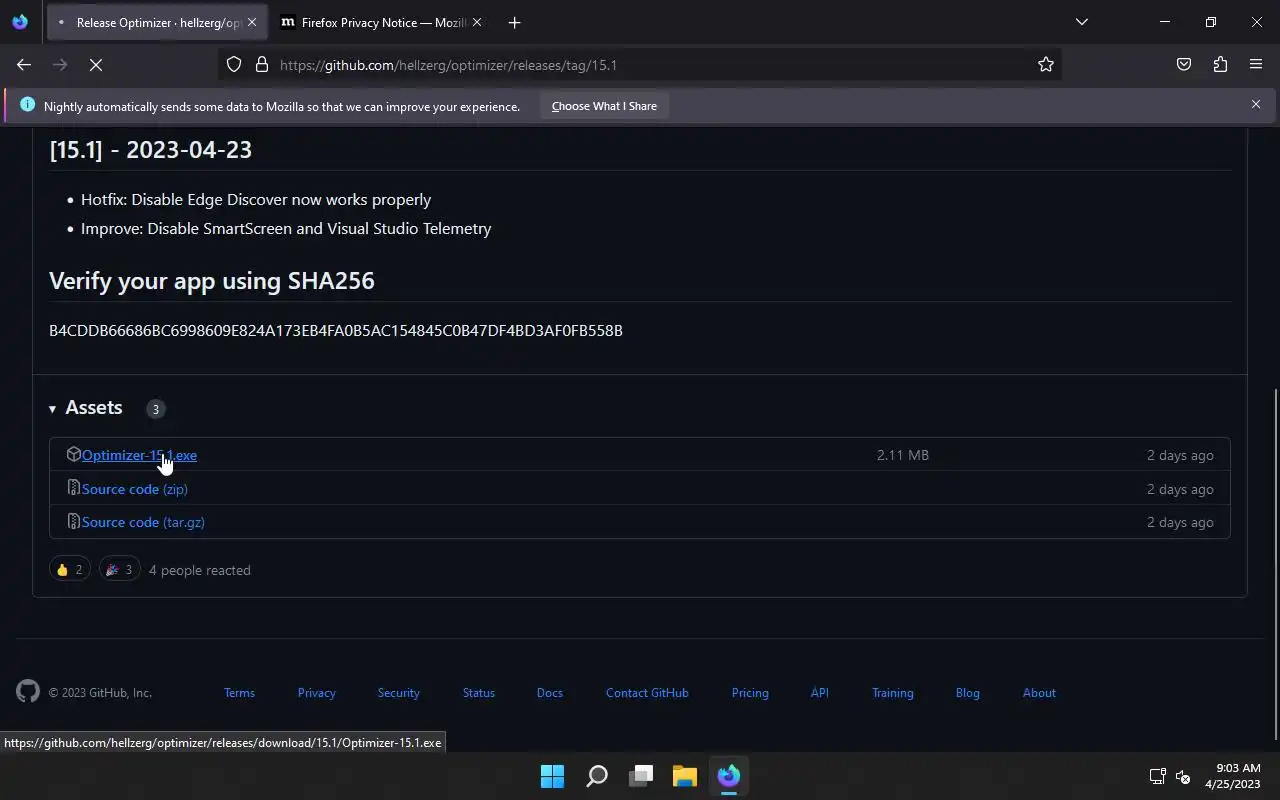Click the Firefox Nightly logo in titlebar
The width and height of the screenshot is (1280, 800).
(x=20, y=22)
